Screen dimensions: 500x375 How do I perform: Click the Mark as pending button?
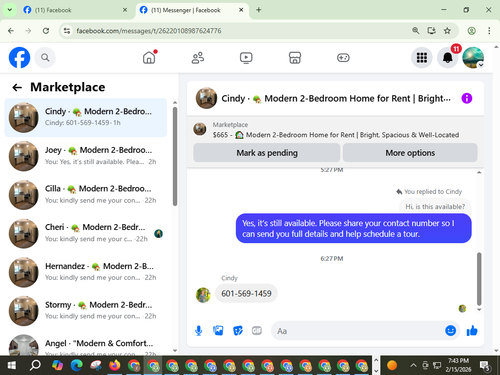(267, 153)
